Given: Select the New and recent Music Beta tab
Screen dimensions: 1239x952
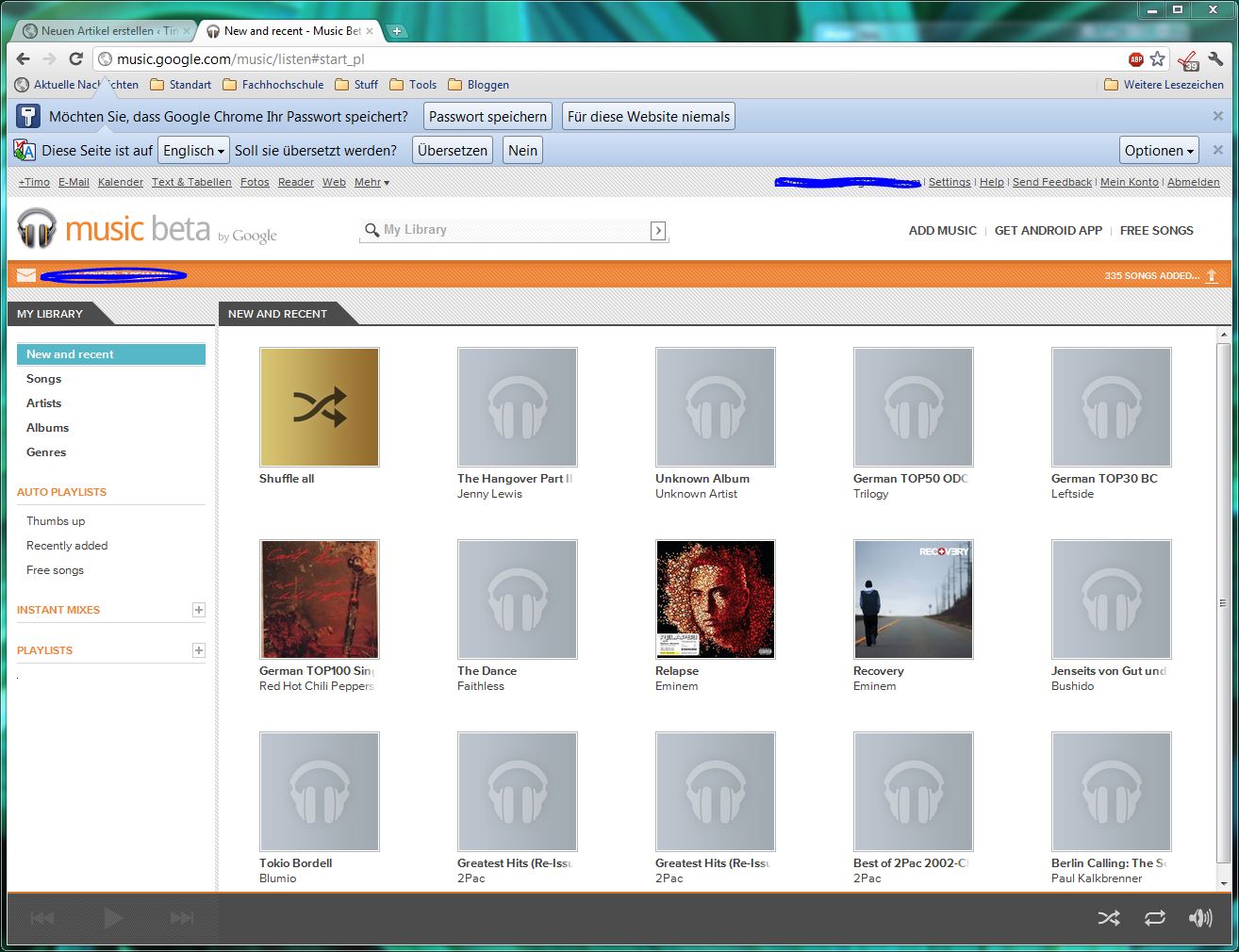Looking at the screenshot, I should pos(290,31).
